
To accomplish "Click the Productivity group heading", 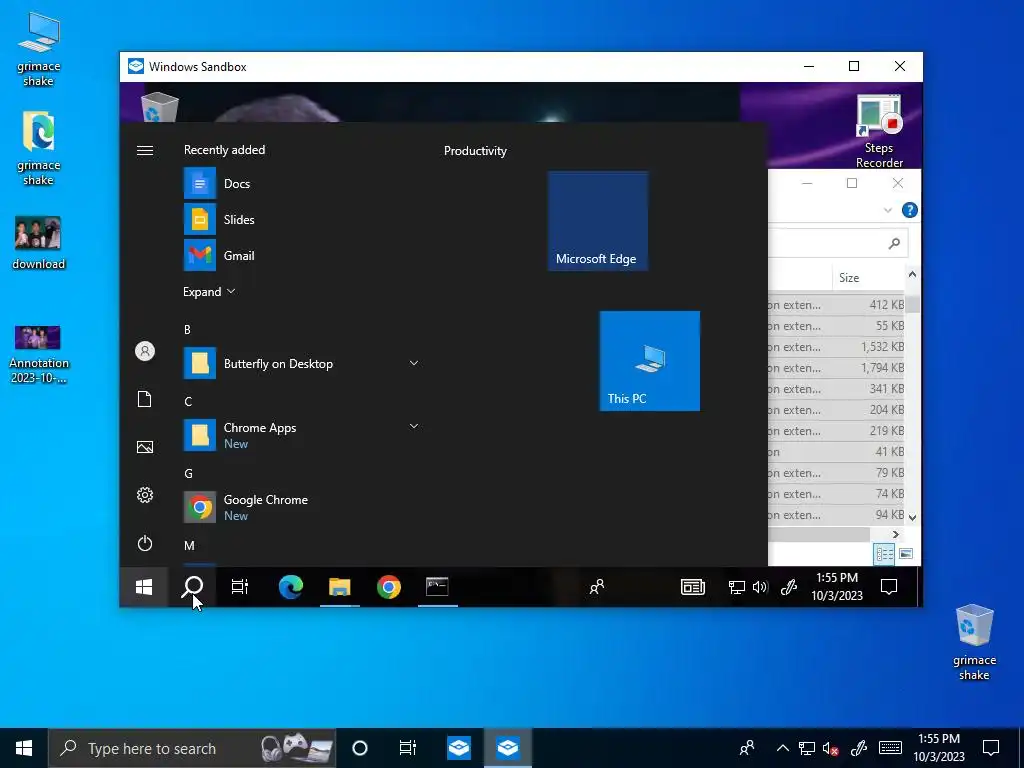I will point(475,151).
